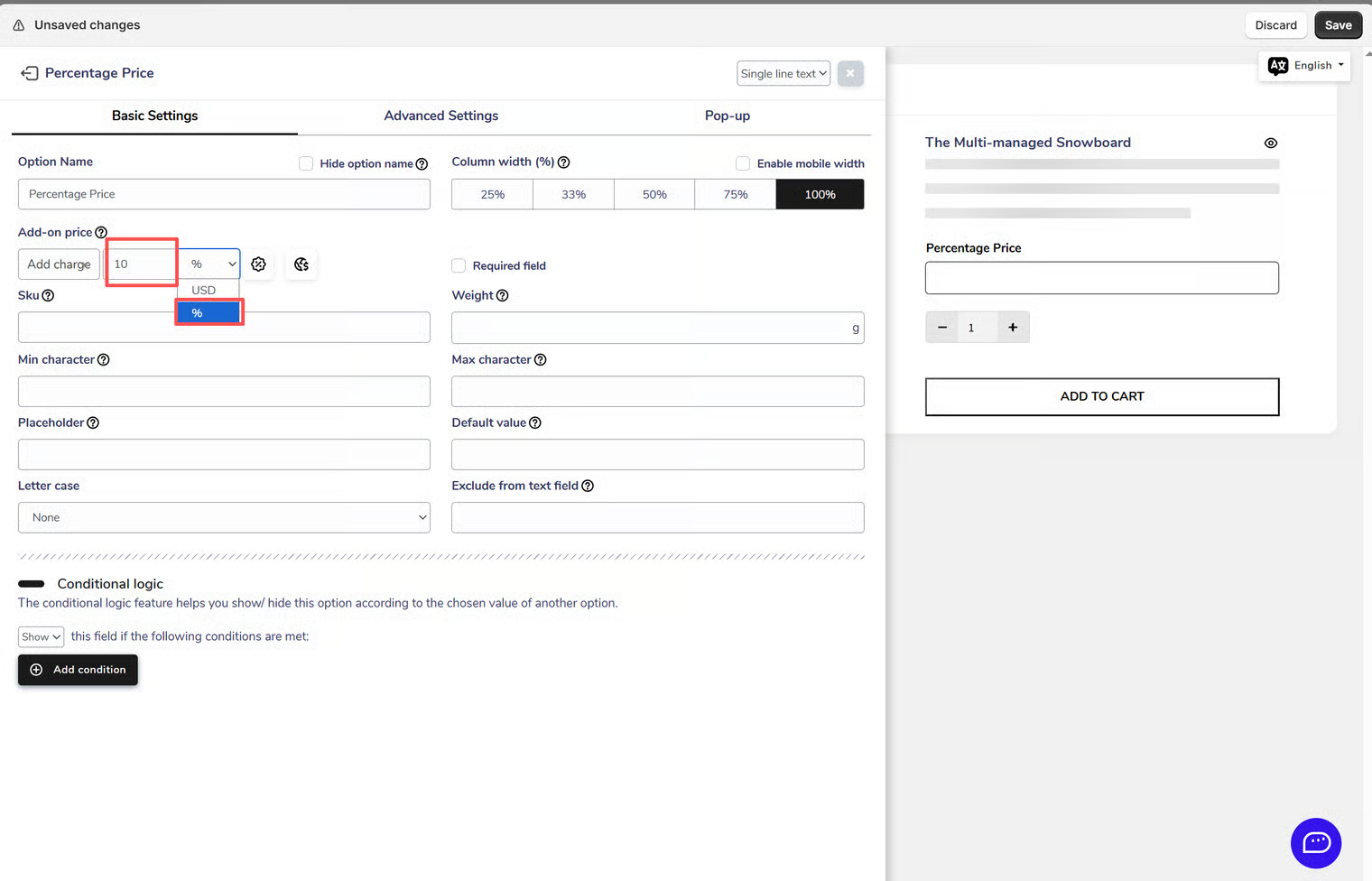The height and width of the screenshot is (881, 1372).
Task: Click the percent gear icon next to add-on price
Action: (259, 264)
